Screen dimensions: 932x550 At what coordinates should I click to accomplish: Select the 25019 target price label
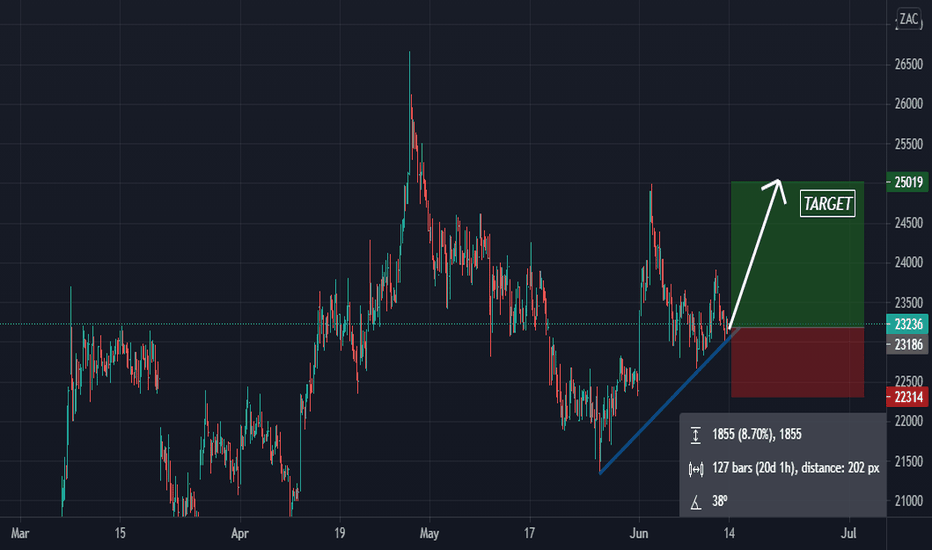pos(907,182)
